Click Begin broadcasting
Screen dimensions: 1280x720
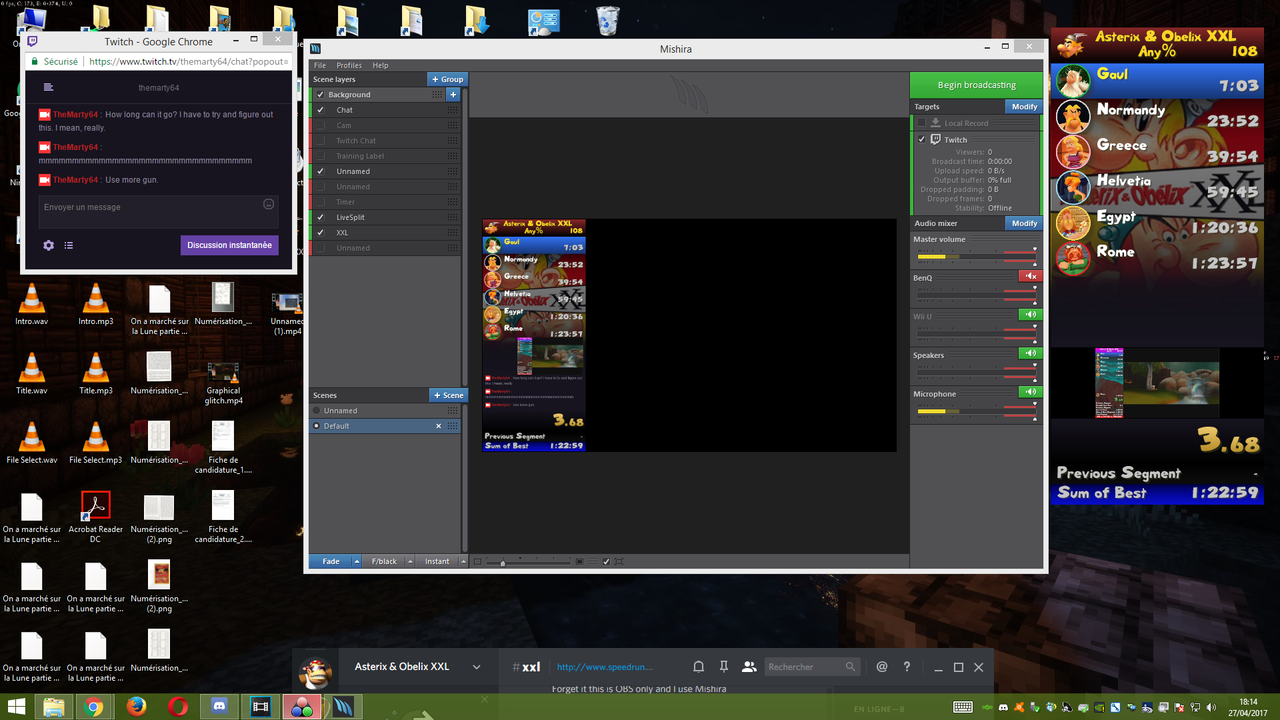[976, 85]
